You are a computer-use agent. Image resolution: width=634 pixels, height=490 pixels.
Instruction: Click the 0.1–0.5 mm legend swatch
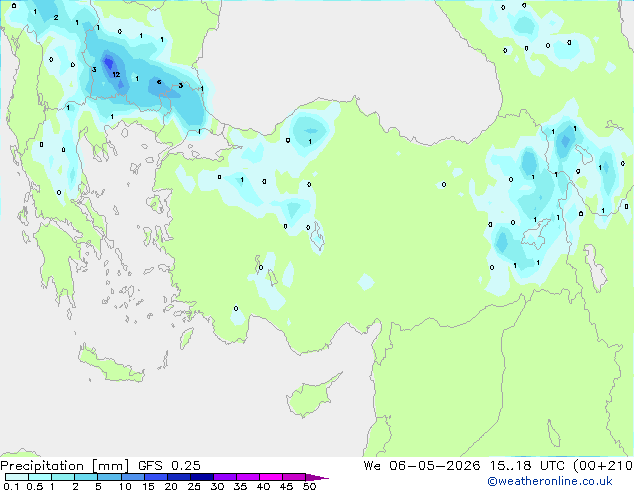(x=17, y=477)
